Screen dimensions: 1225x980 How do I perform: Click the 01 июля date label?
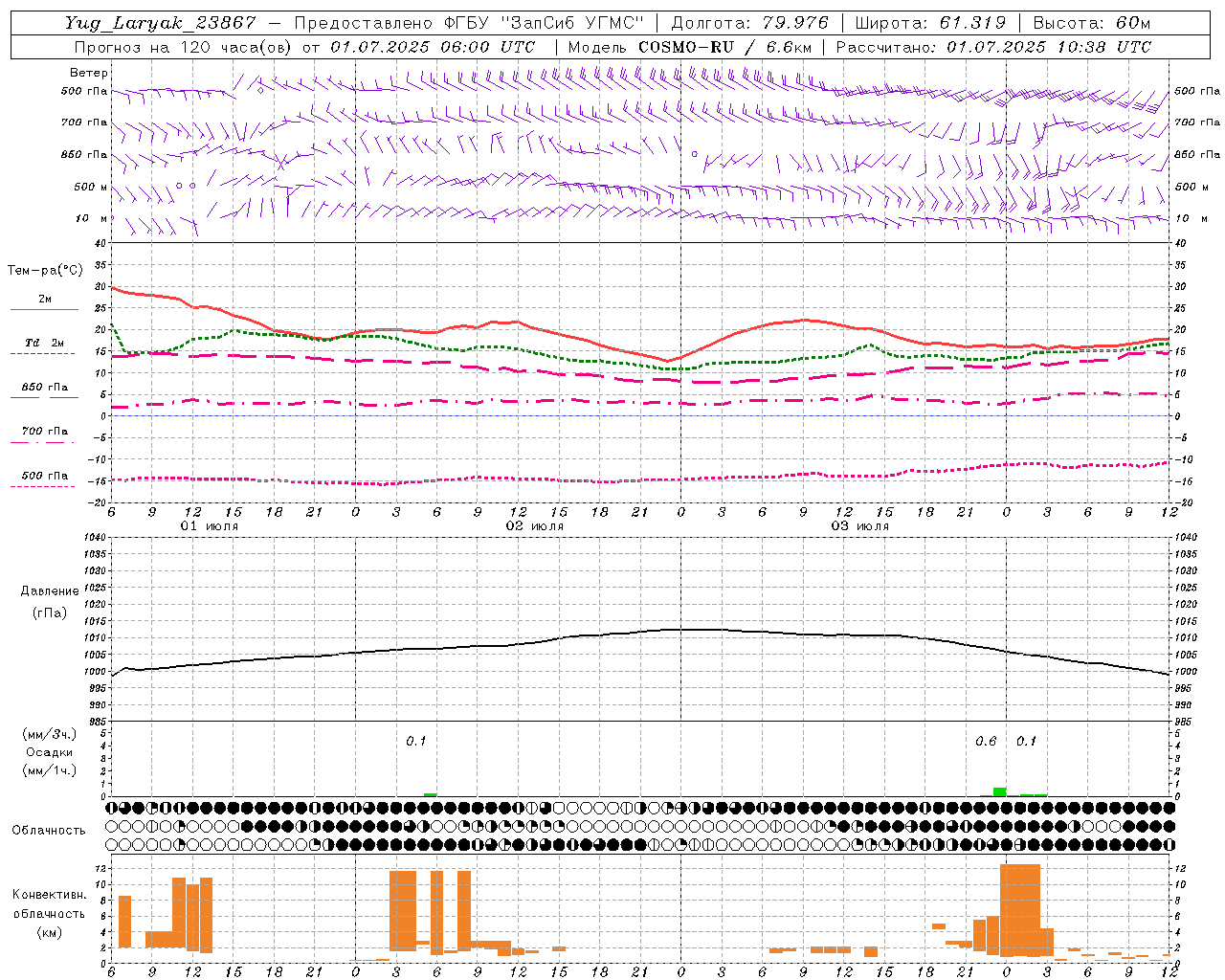pos(210,526)
